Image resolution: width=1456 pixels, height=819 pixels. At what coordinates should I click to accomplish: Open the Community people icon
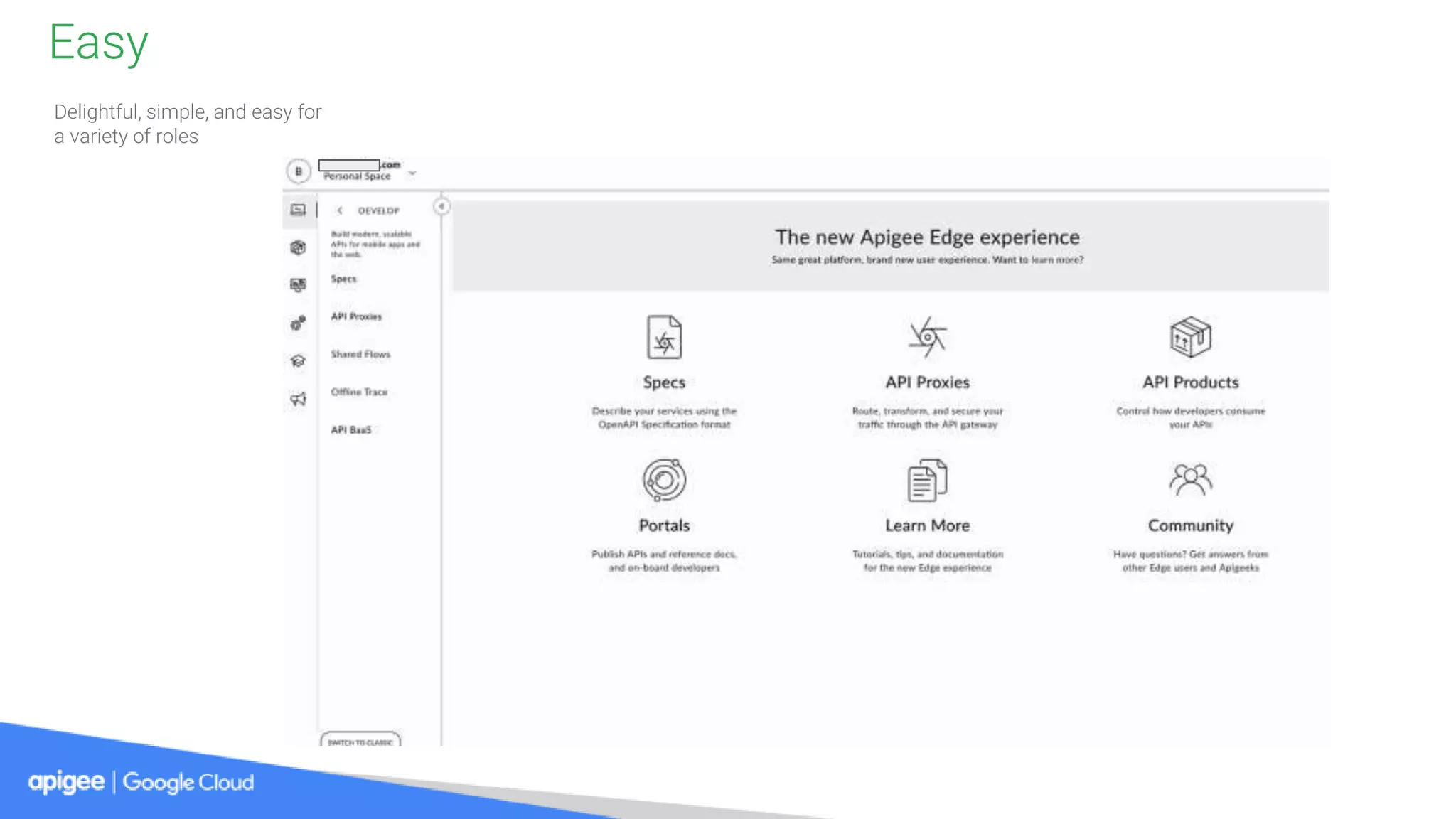(1190, 480)
